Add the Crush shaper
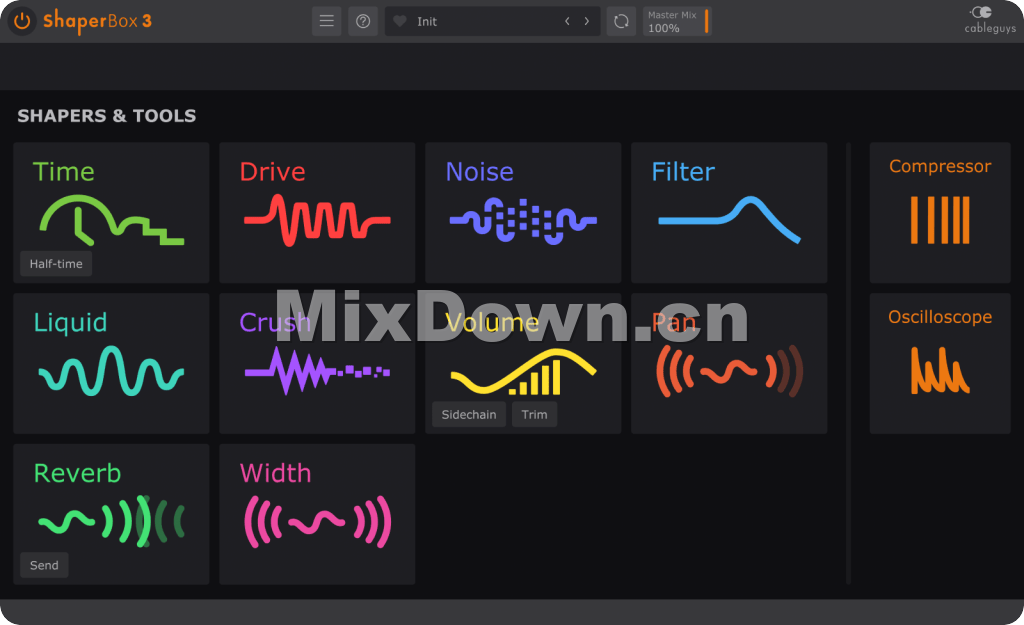The image size is (1024, 625). click(317, 363)
